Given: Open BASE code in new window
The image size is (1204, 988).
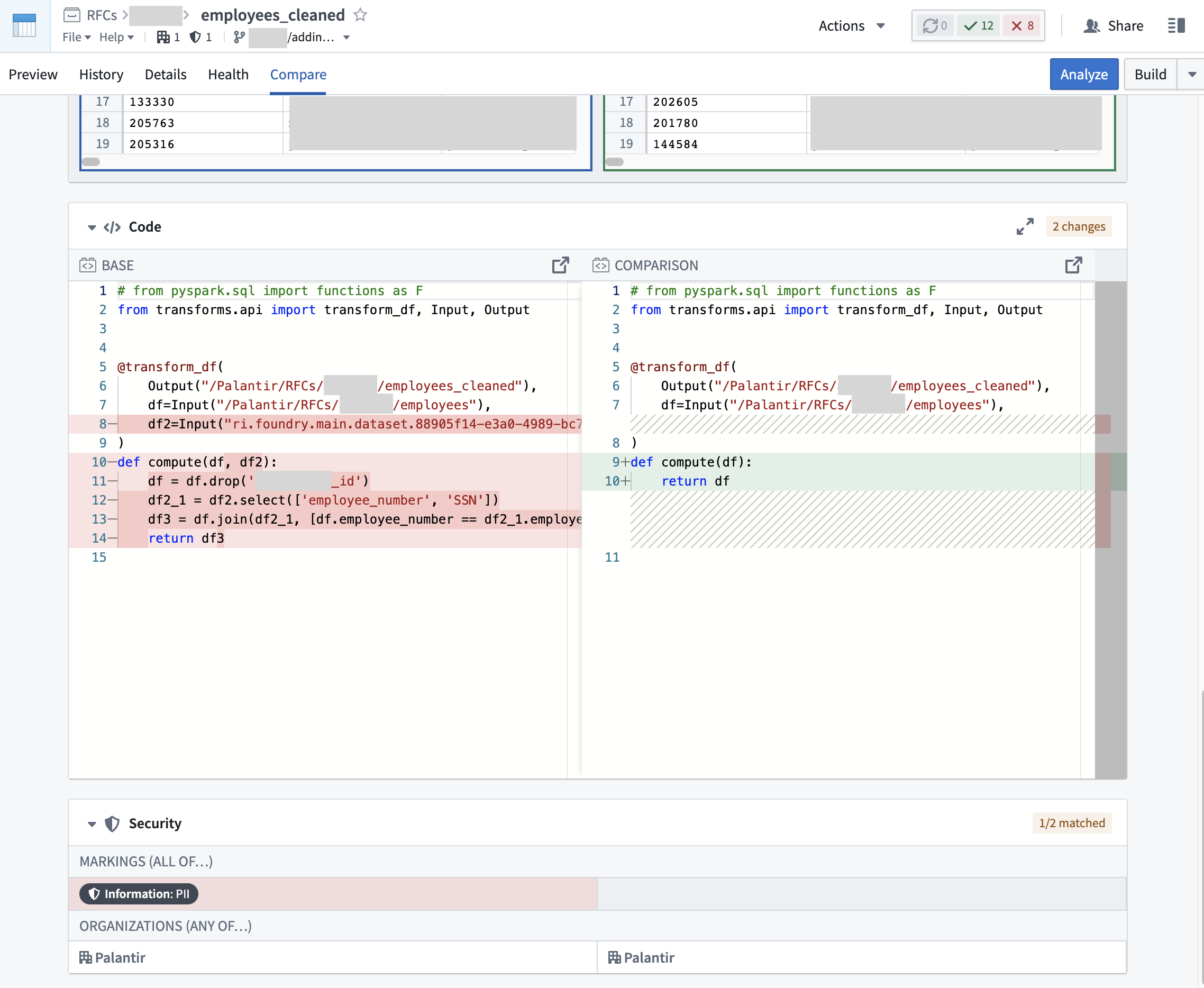Looking at the screenshot, I should [x=560, y=265].
